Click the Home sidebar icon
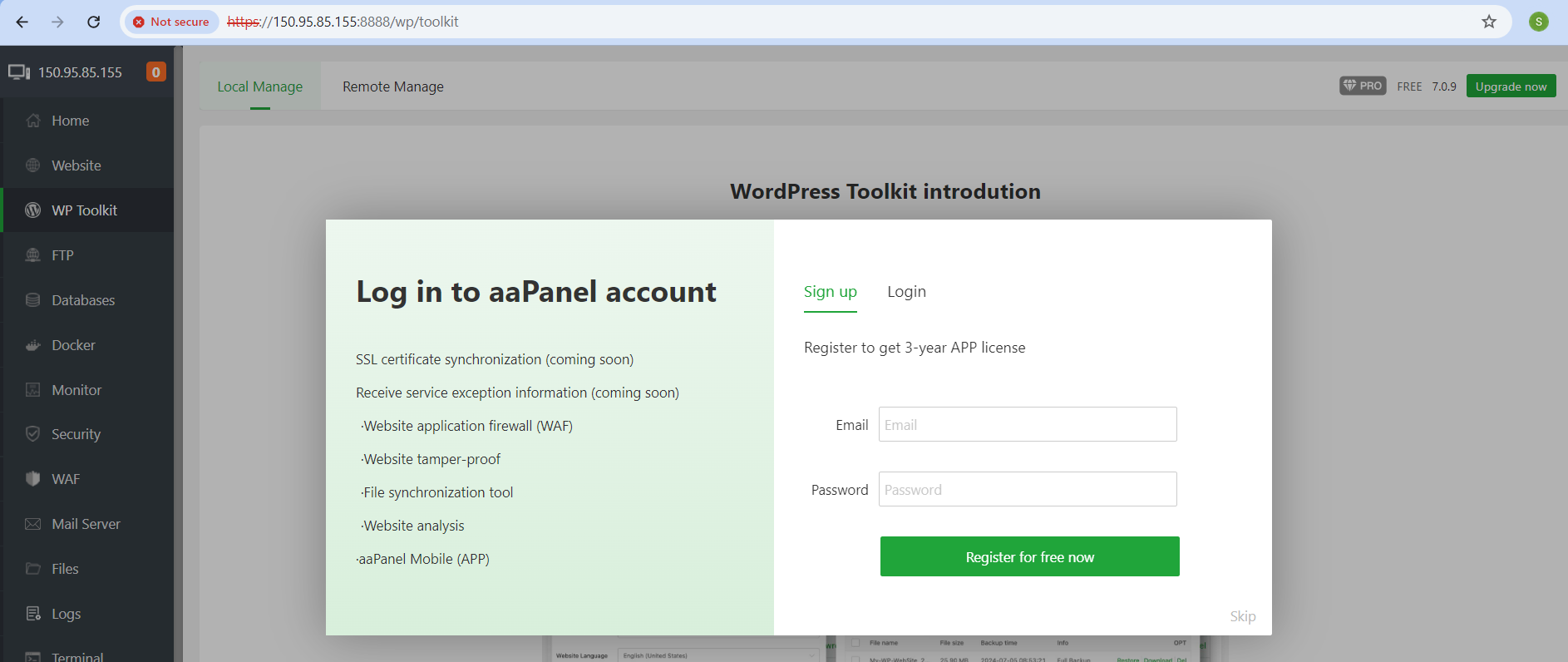The height and width of the screenshot is (662, 1568). [x=33, y=121]
